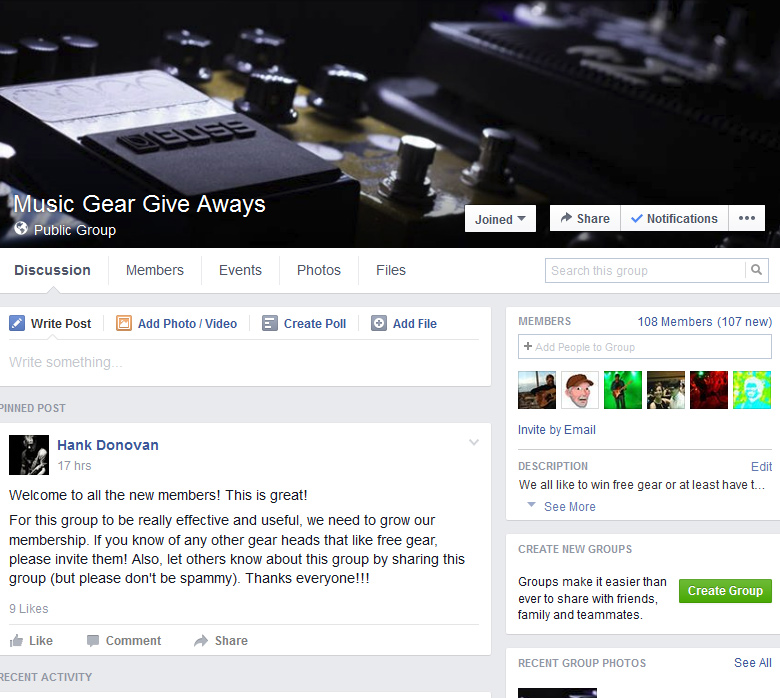Image resolution: width=780 pixels, height=698 pixels.
Task: Click the Add File plus icon
Action: pyautogui.click(x=379, y=323)
